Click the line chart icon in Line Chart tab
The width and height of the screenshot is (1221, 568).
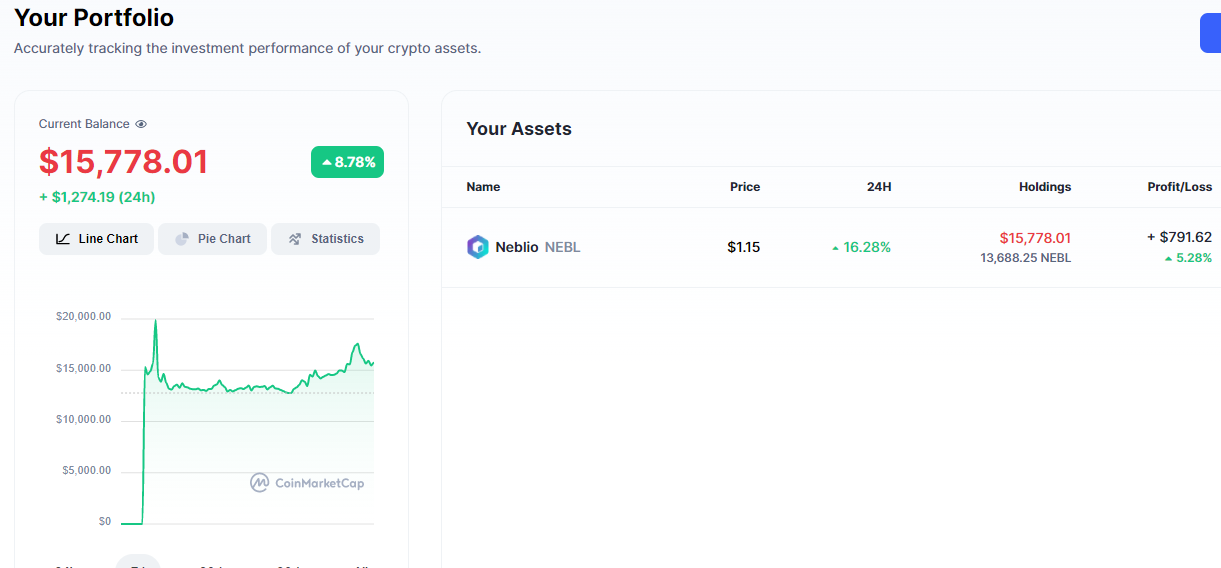pos(63,239)
